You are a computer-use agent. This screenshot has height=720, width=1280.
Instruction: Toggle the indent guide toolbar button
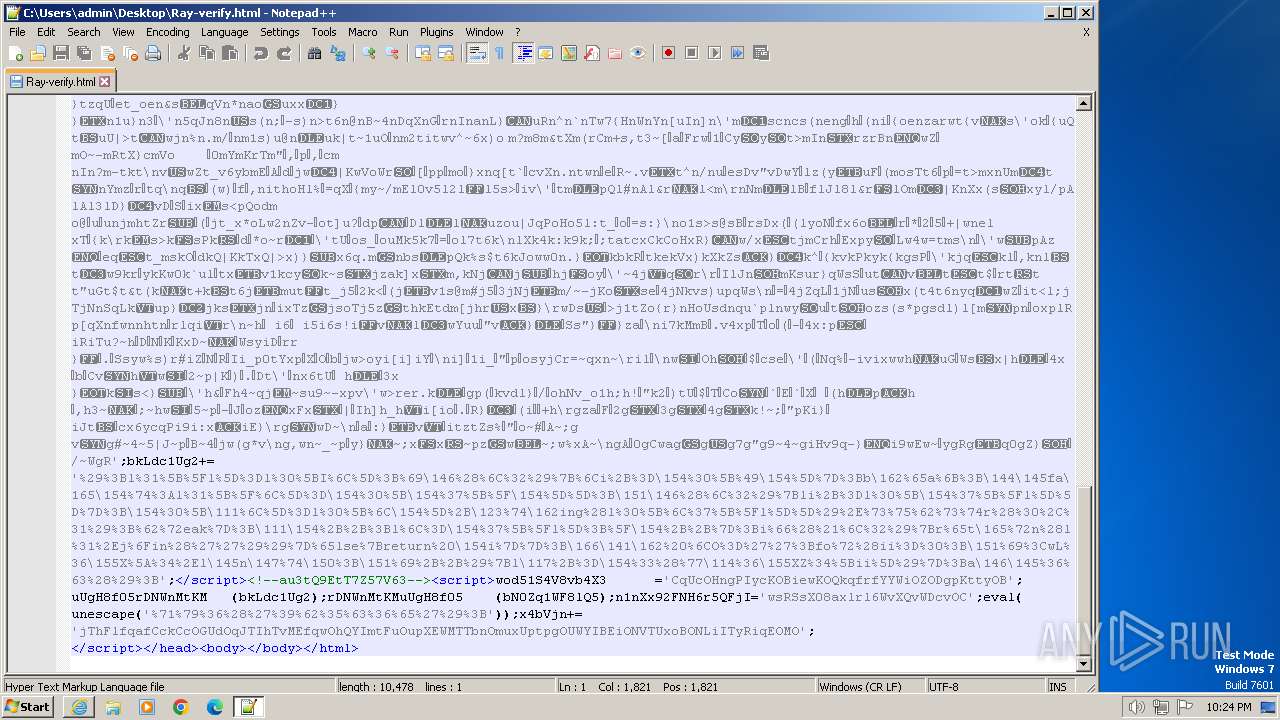tap(523, 53)
